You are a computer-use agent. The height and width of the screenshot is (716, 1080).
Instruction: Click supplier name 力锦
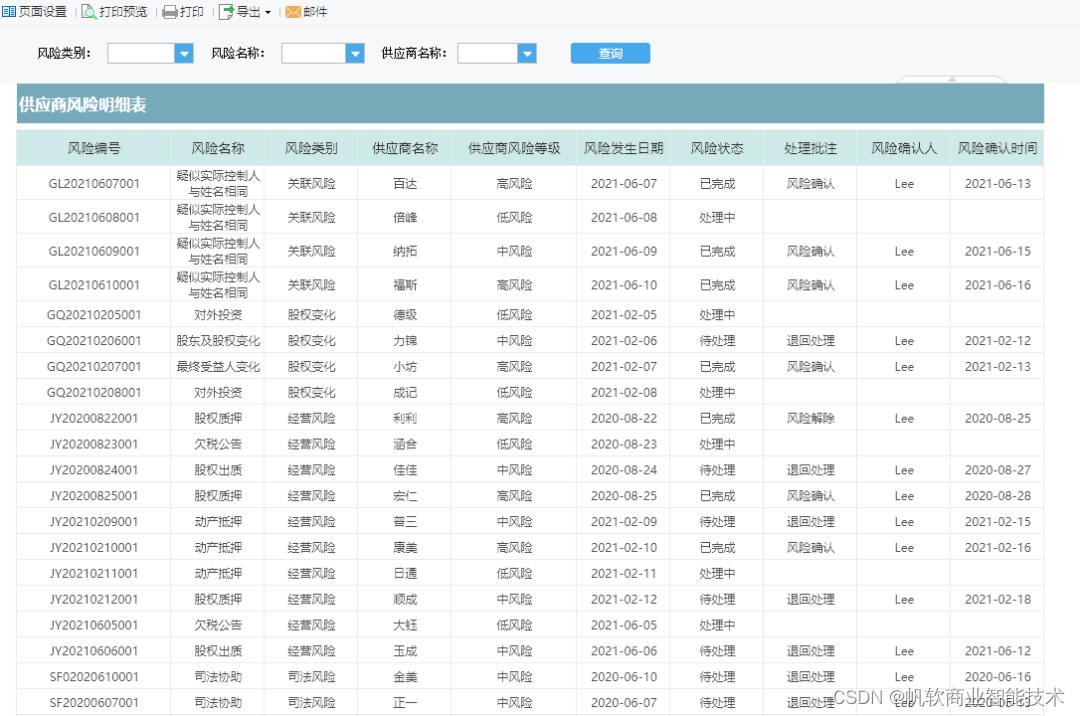click(405, 341)
